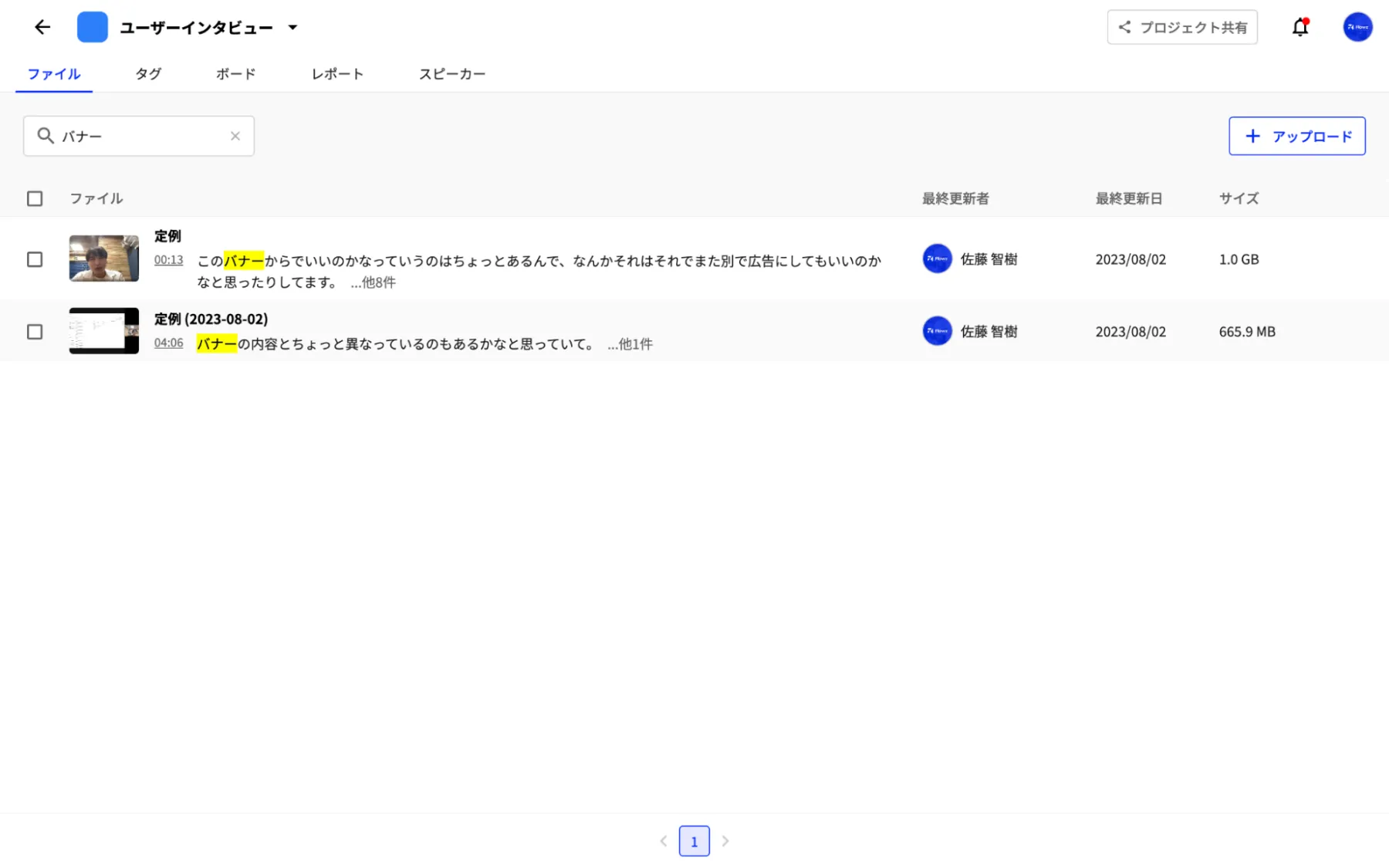Switch to the ボード tab
The height and width of the screenshot is (868, 1389).
[x=235, y=74]
